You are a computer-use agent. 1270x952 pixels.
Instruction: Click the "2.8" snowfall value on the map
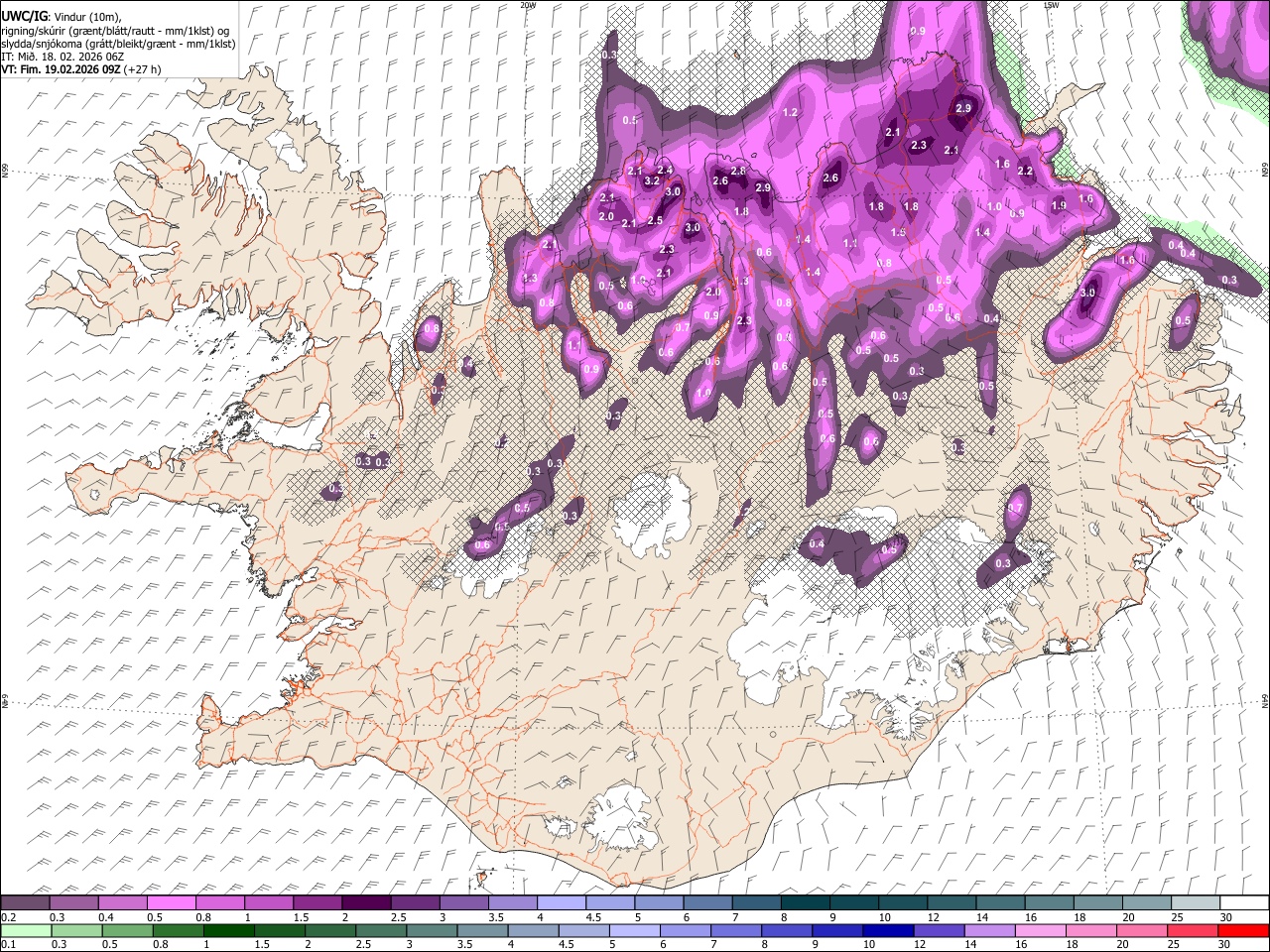pos(738,171)
